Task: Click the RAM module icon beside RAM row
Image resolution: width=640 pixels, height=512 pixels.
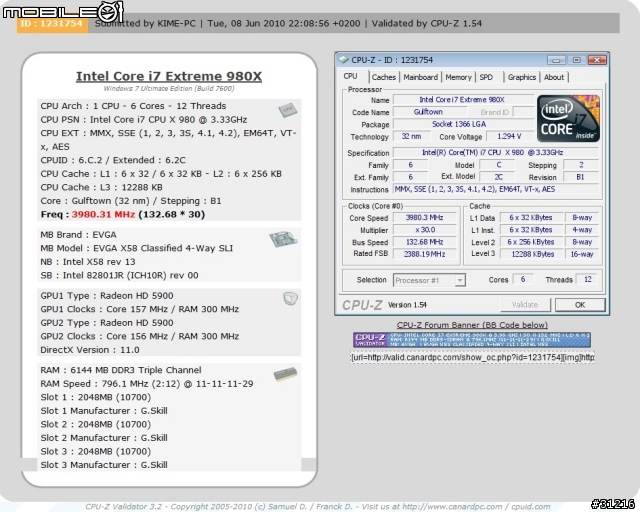Action: pos(285,374)
